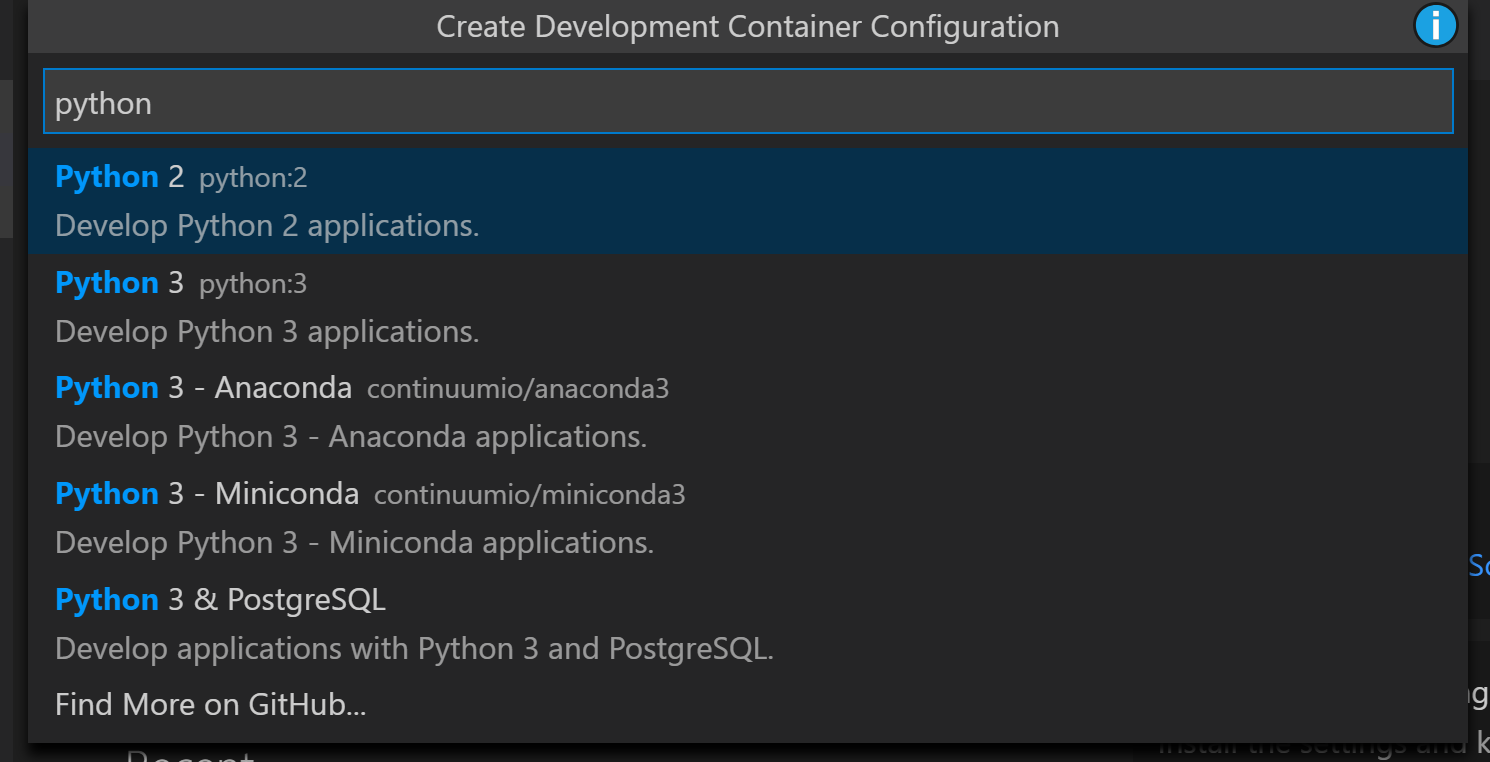This screenshot has width=1490, height=762.
Task: Click the Miniconda applications description text
Action: [354, 544]
